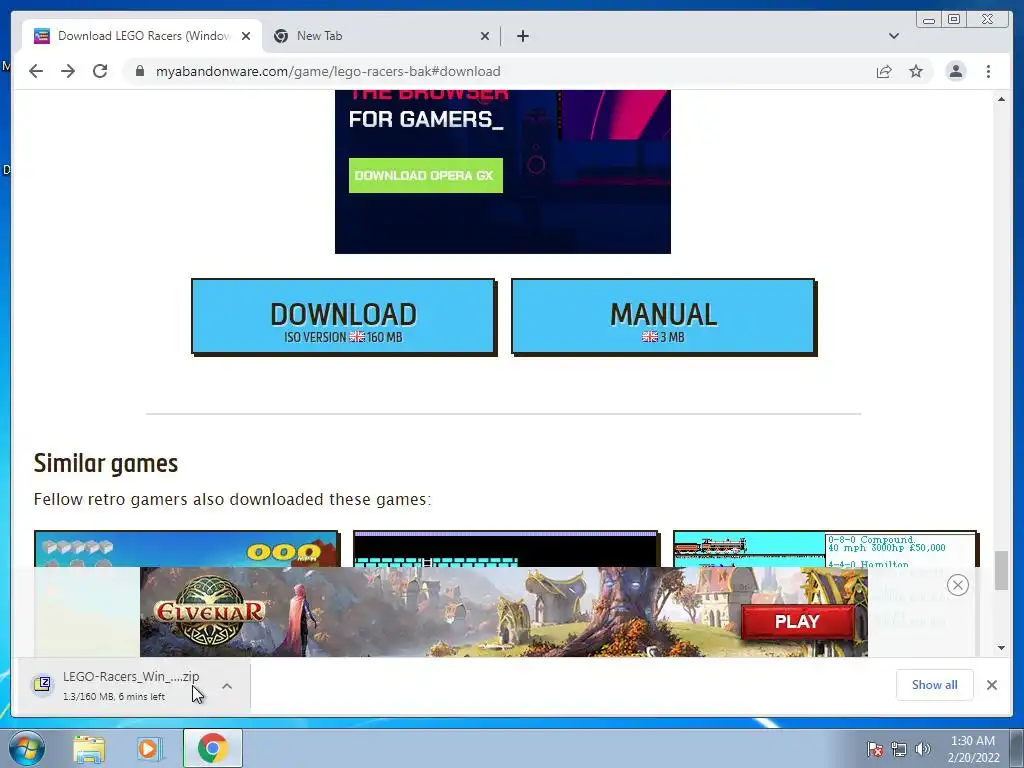Click page scrollbar down arrow

1001,648
